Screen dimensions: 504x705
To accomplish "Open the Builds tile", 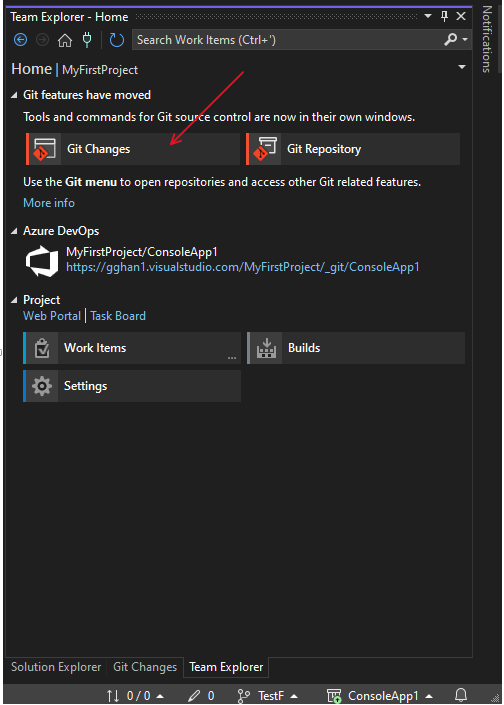I will (356, 348).
